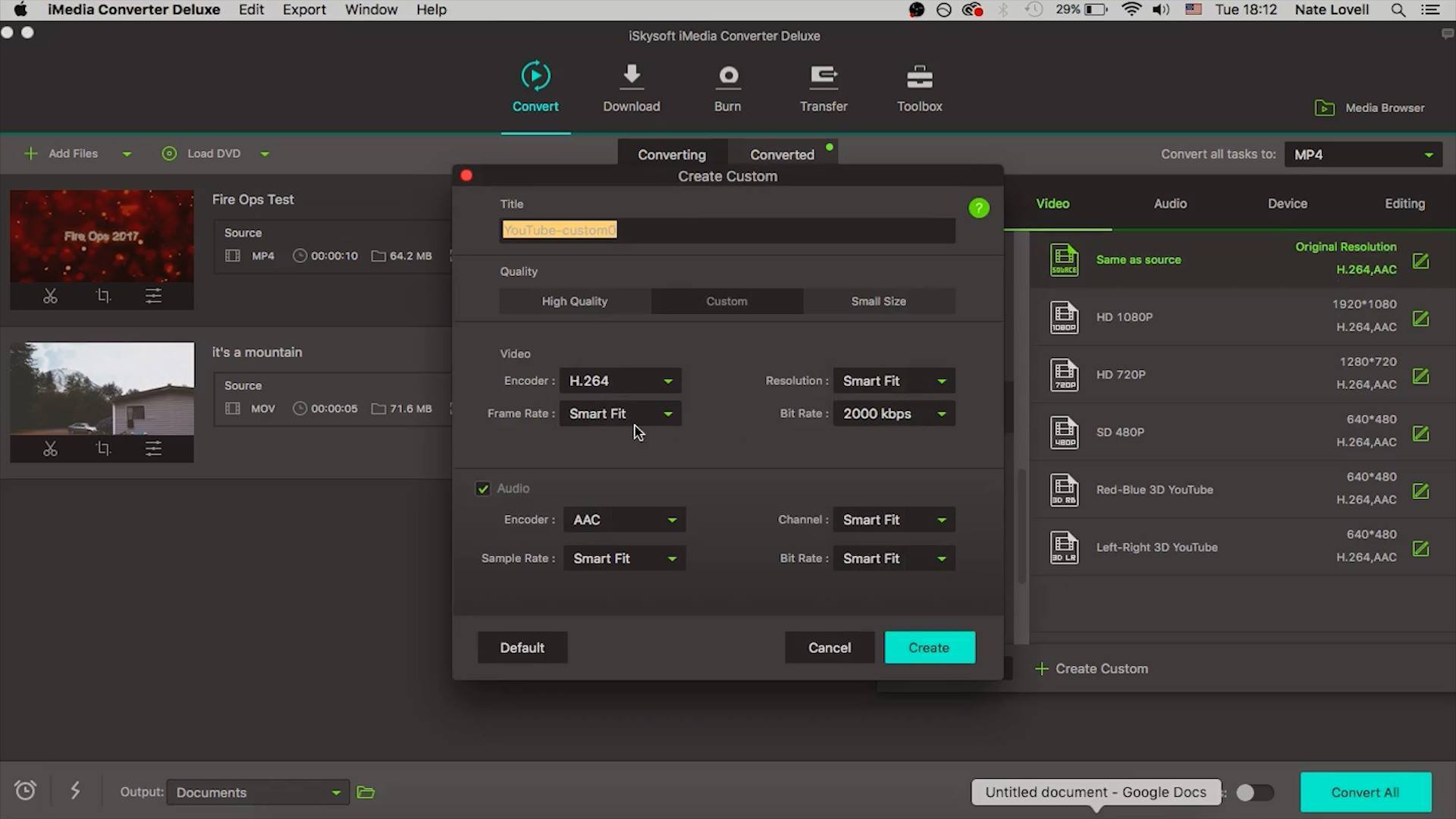Edit the Red-Blue 3D YouTube preset
This screenshot has height=819, width=1456.
[1420, 491]
